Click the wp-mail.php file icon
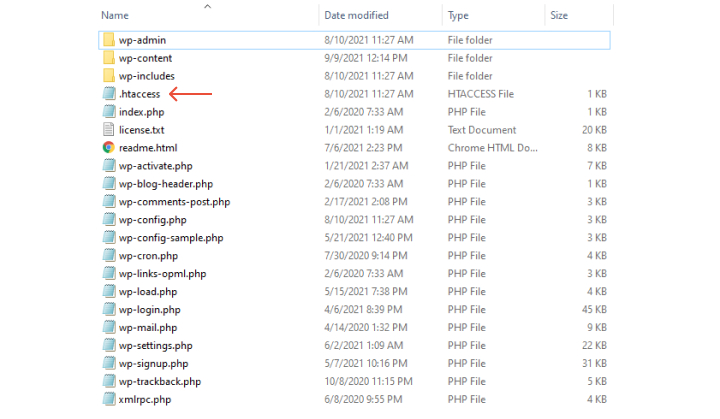The width and height of the screenshot is (720, 419). (109, 327)
